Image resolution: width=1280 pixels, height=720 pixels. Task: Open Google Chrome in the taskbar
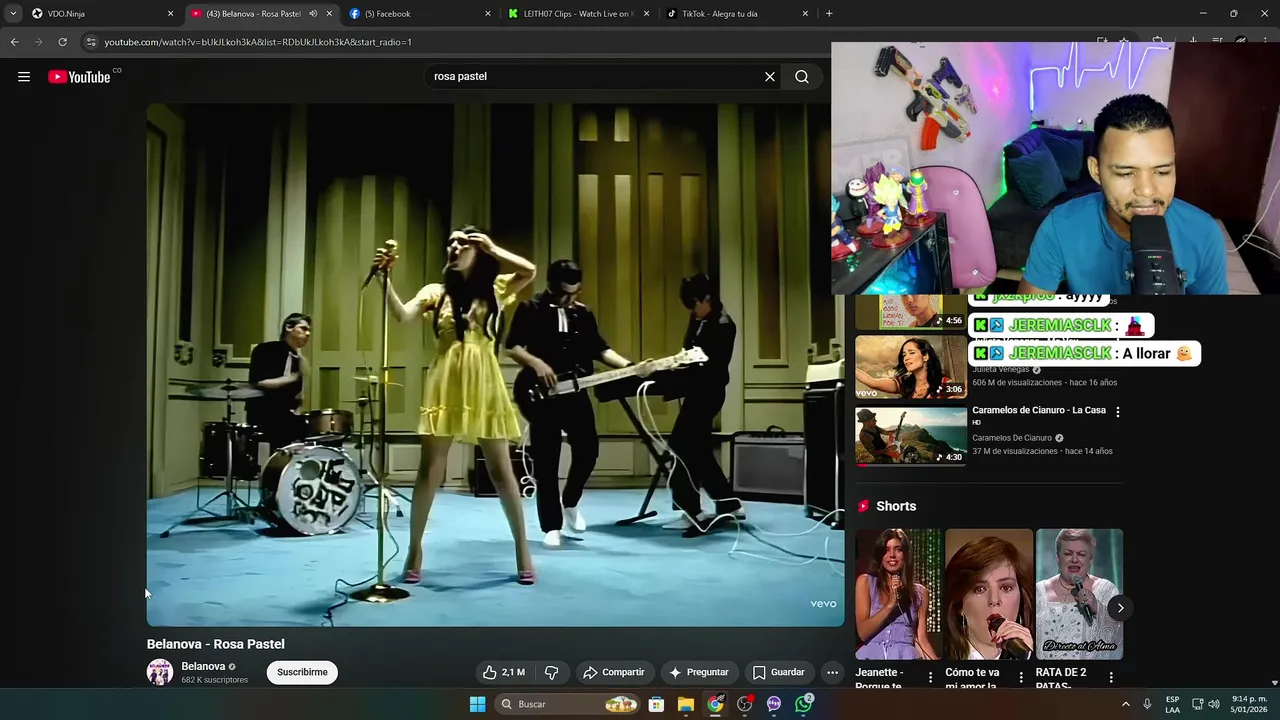click(x=715, y=704)
